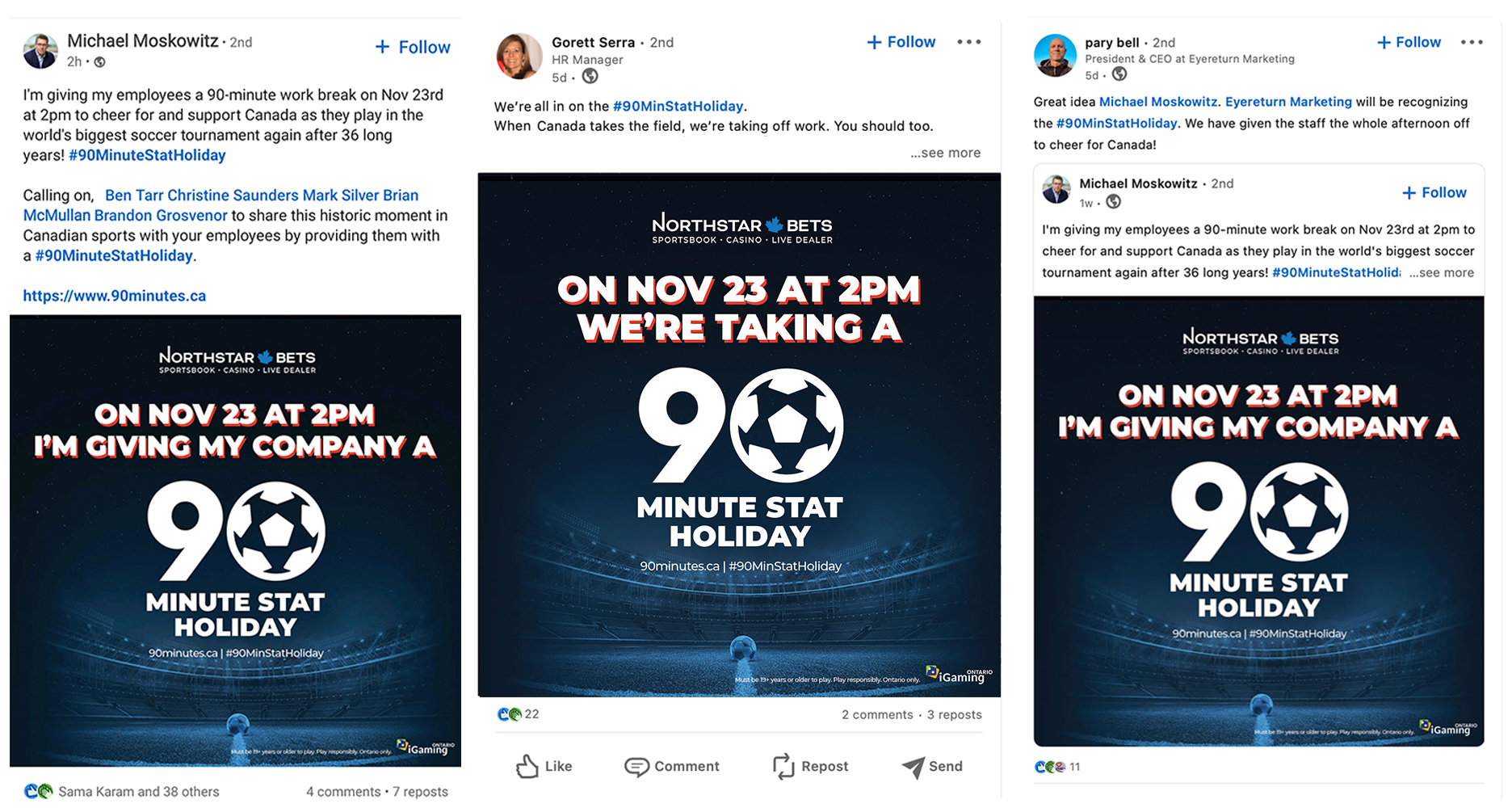
Task: Open the Eyereturn Marketing company link
Action: point(1288,102)
